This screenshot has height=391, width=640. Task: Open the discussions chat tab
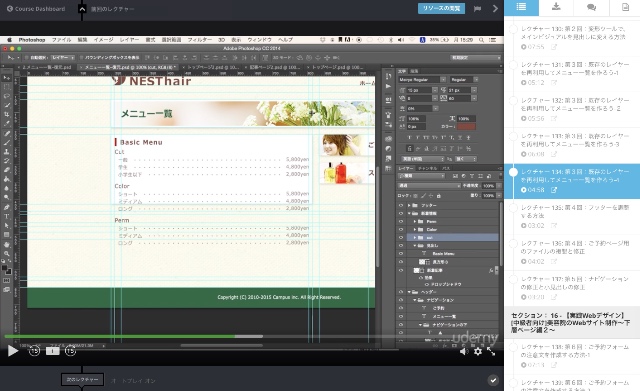[x=591, y=7]
